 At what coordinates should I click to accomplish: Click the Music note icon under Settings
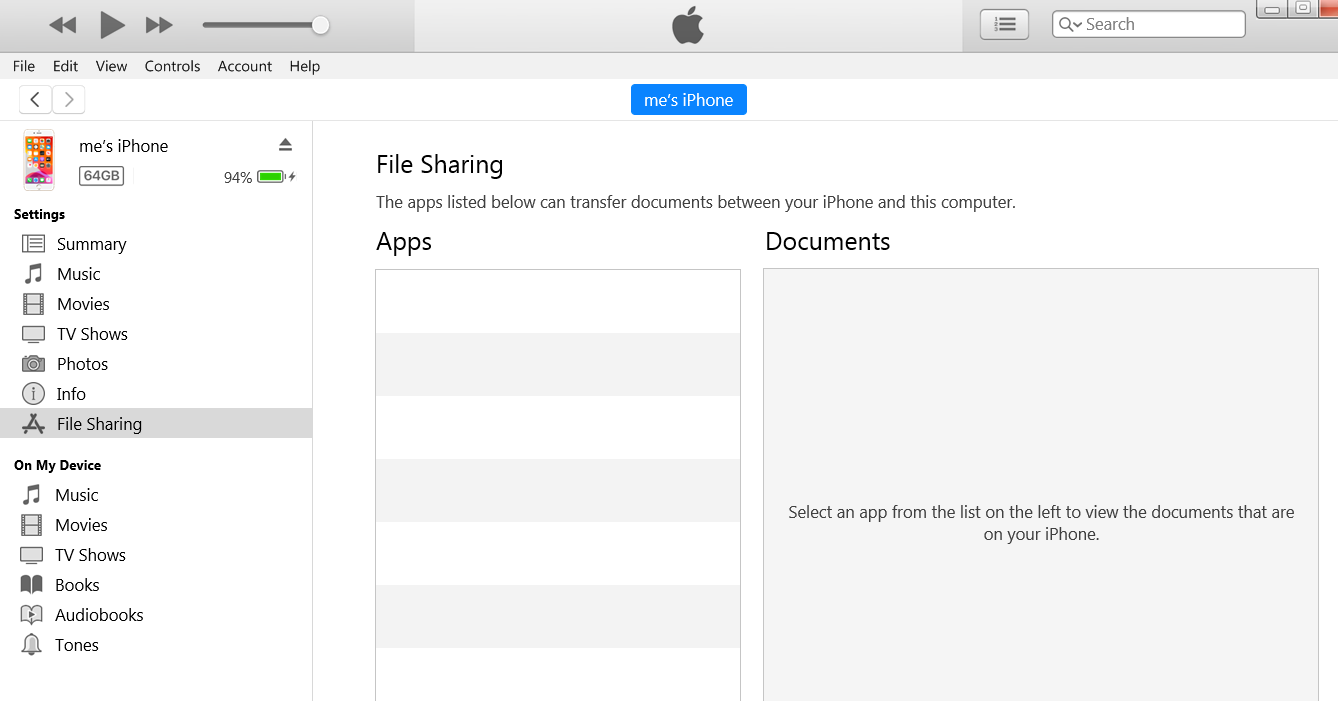(33, 274)
